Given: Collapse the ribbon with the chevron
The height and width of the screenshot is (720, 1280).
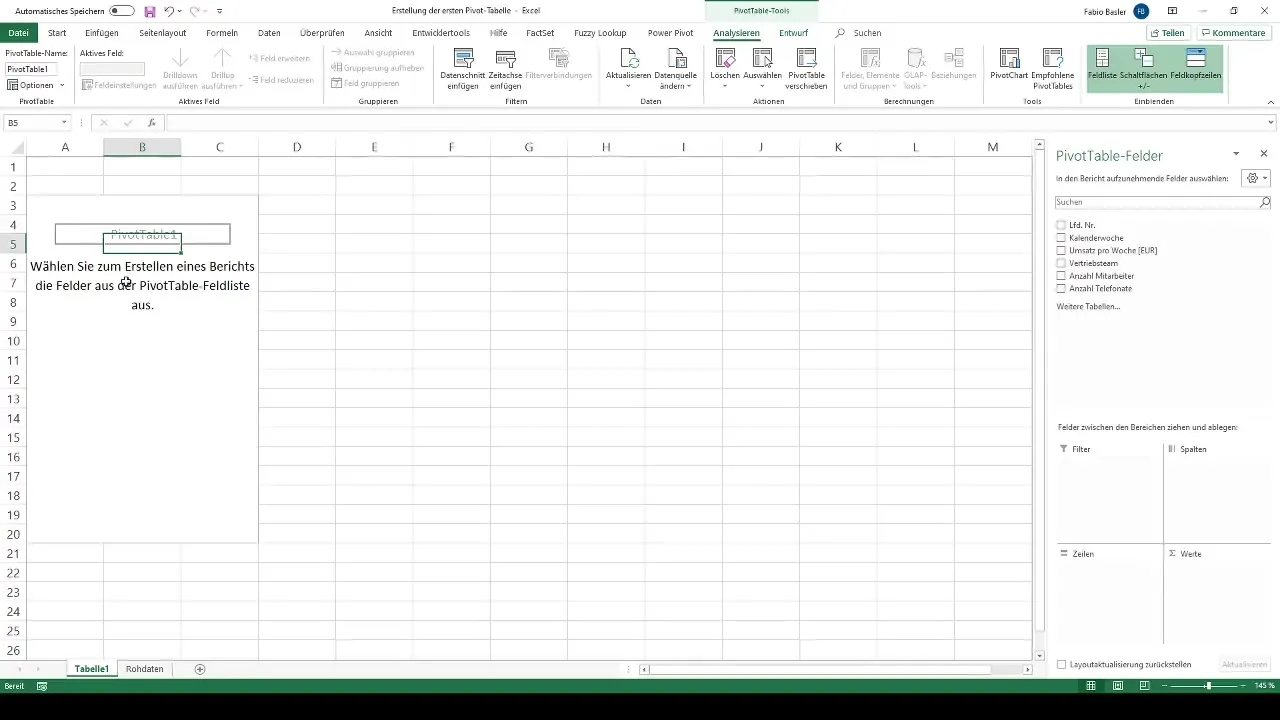Looking at the screenshot, I should 1270,102.
